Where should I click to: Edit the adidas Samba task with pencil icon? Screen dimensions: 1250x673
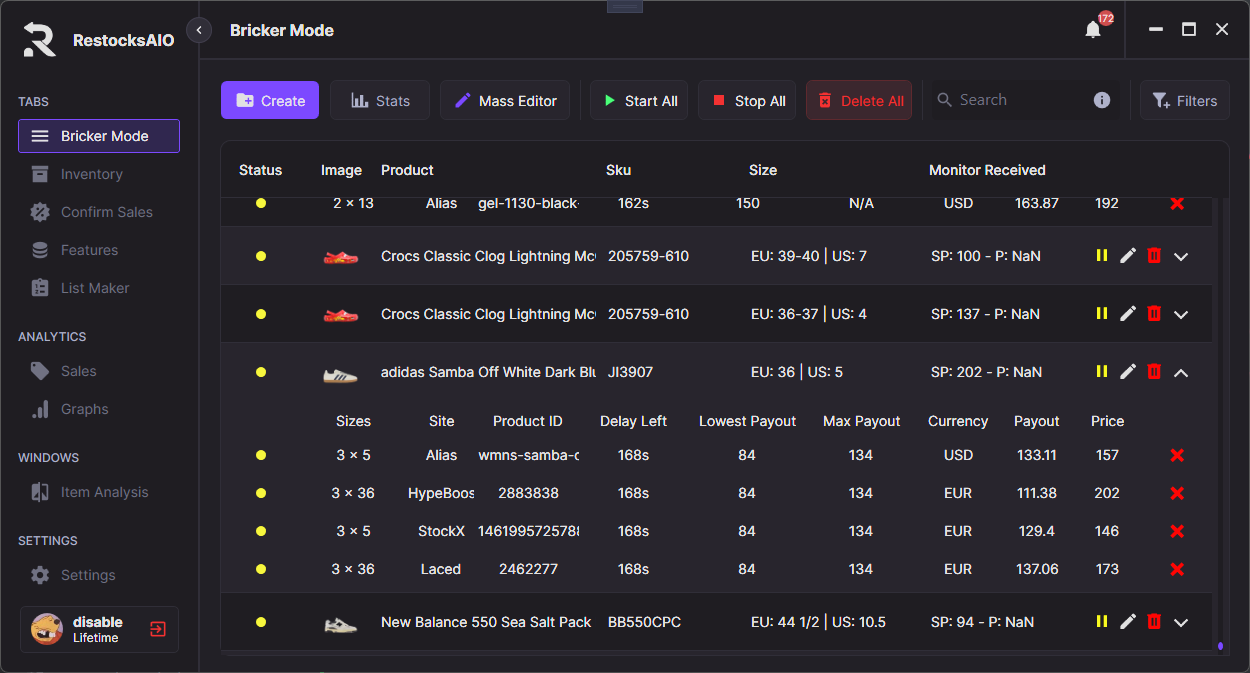[x=1128, y=372]
